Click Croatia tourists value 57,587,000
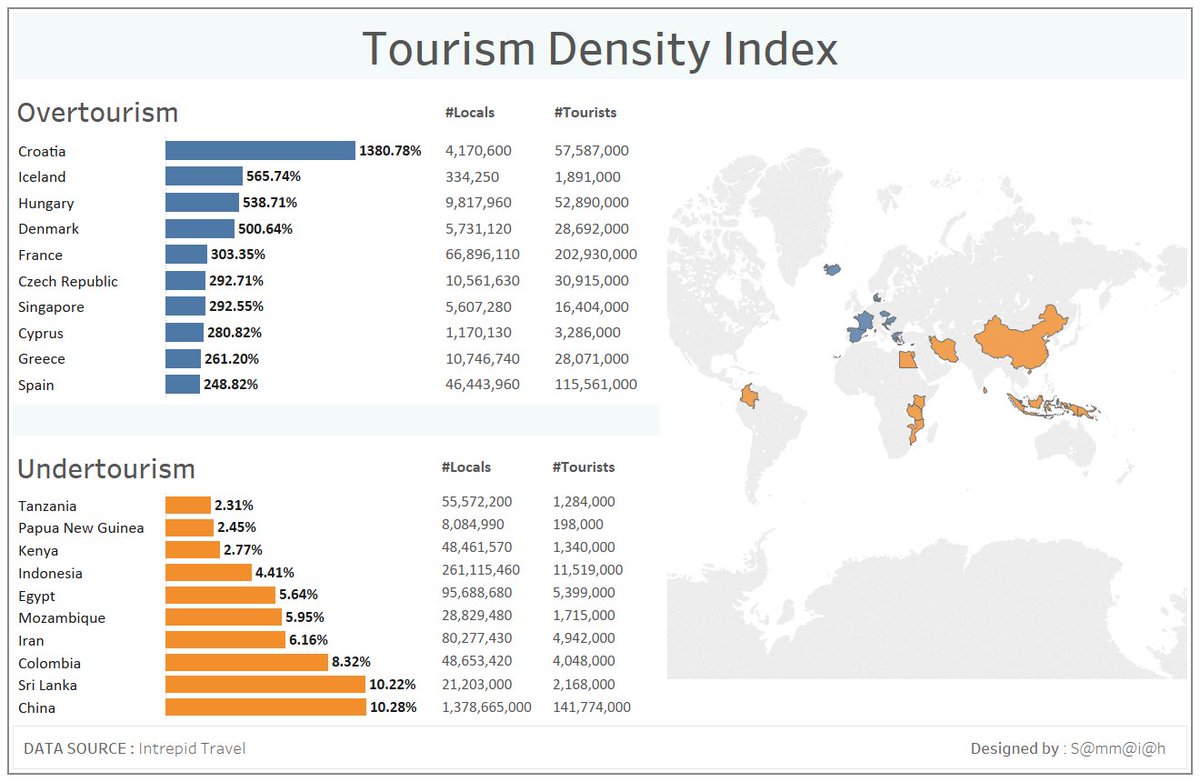 tap(592, 151)
